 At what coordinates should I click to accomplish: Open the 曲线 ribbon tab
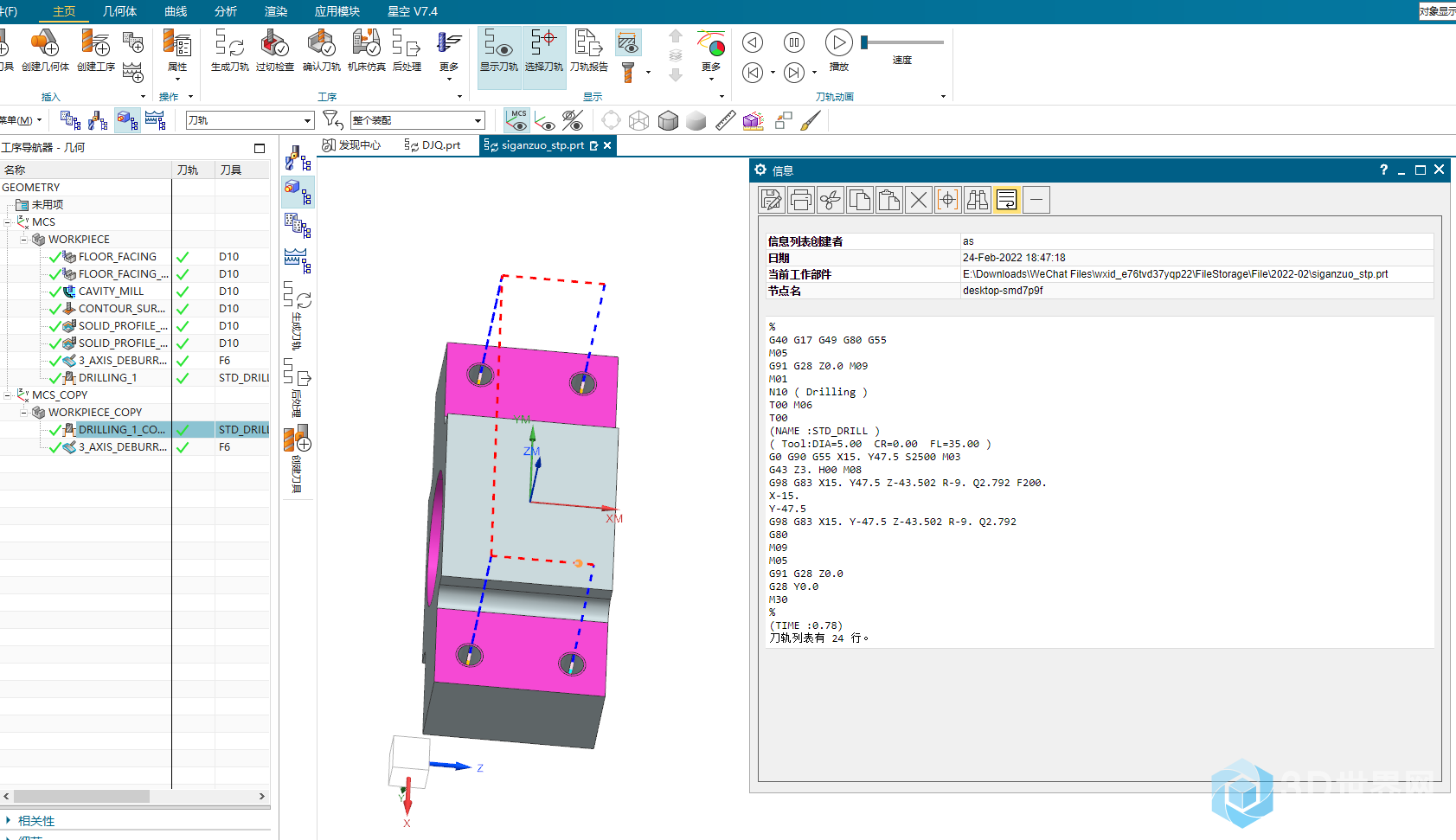pos(176,11)
